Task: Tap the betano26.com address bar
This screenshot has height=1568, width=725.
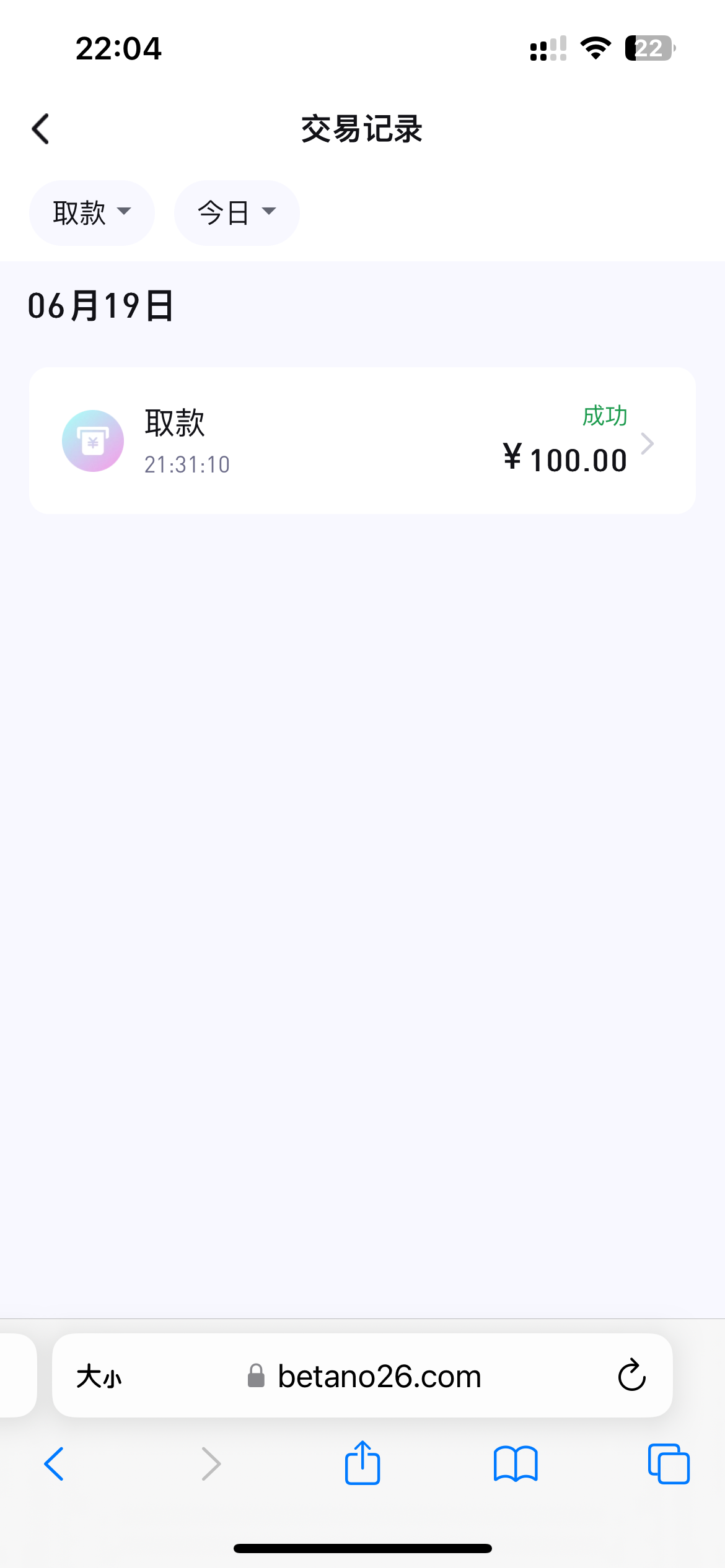Action: pos(379,1377)
